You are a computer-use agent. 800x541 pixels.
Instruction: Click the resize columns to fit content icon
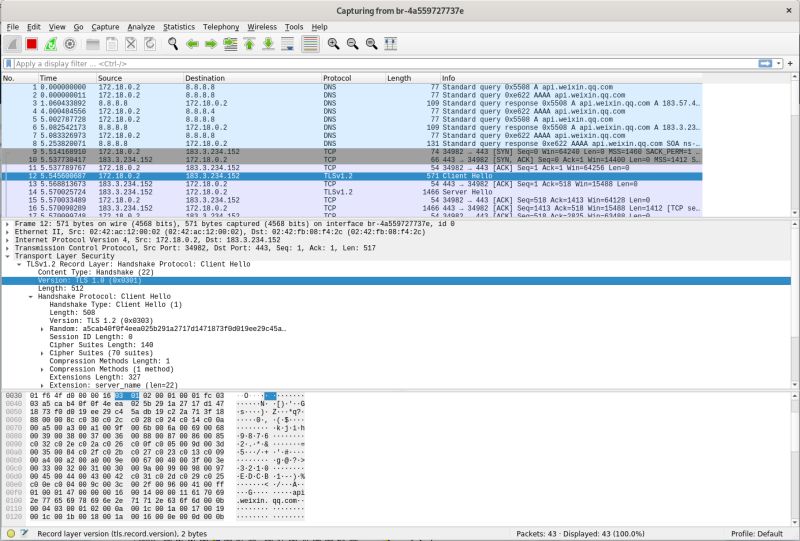click(391, 44)
